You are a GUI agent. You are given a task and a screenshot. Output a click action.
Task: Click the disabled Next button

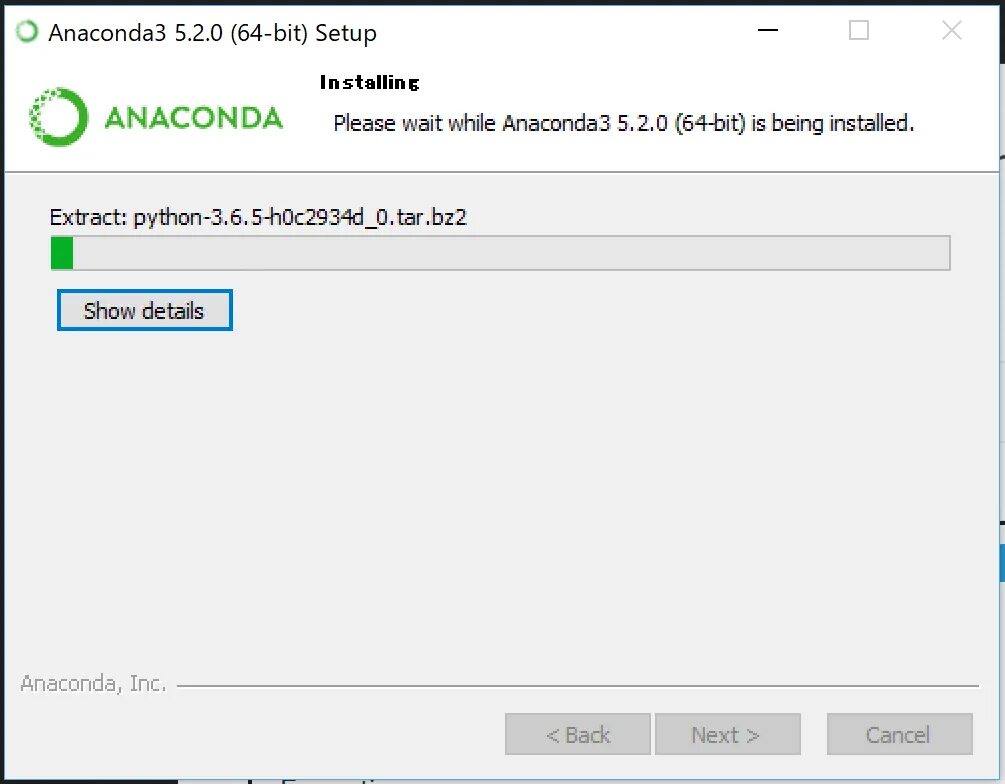coord(727,734)
